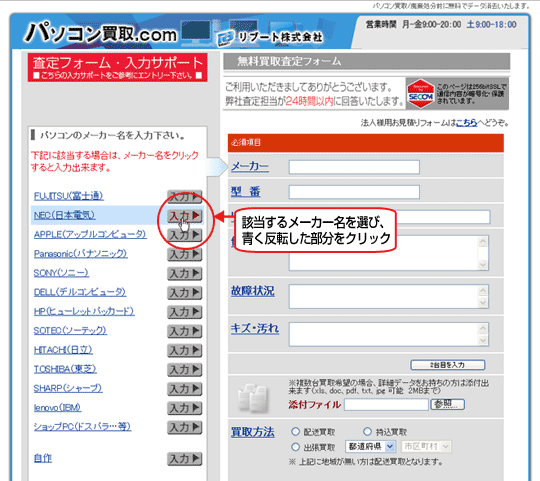Click the メーカー text input field

point(354,167)
